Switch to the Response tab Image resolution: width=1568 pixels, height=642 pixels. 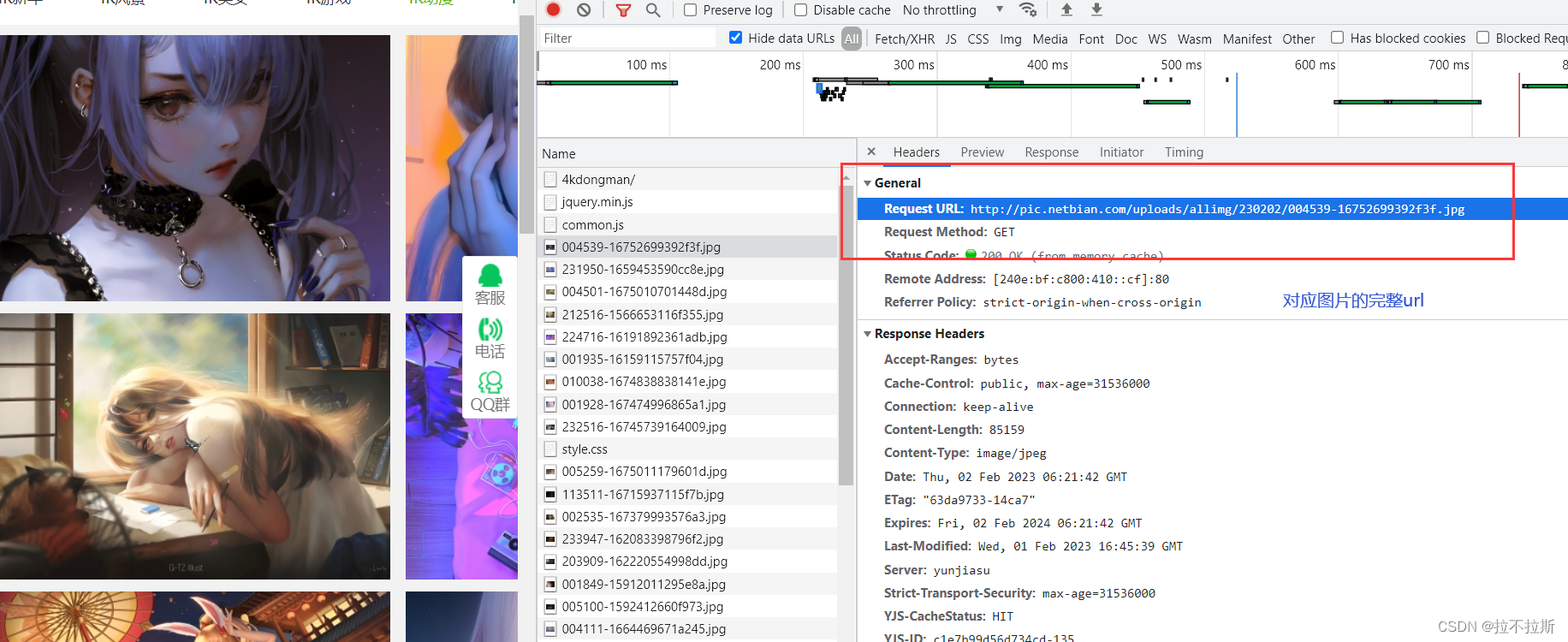click(x=1051, y=152)
